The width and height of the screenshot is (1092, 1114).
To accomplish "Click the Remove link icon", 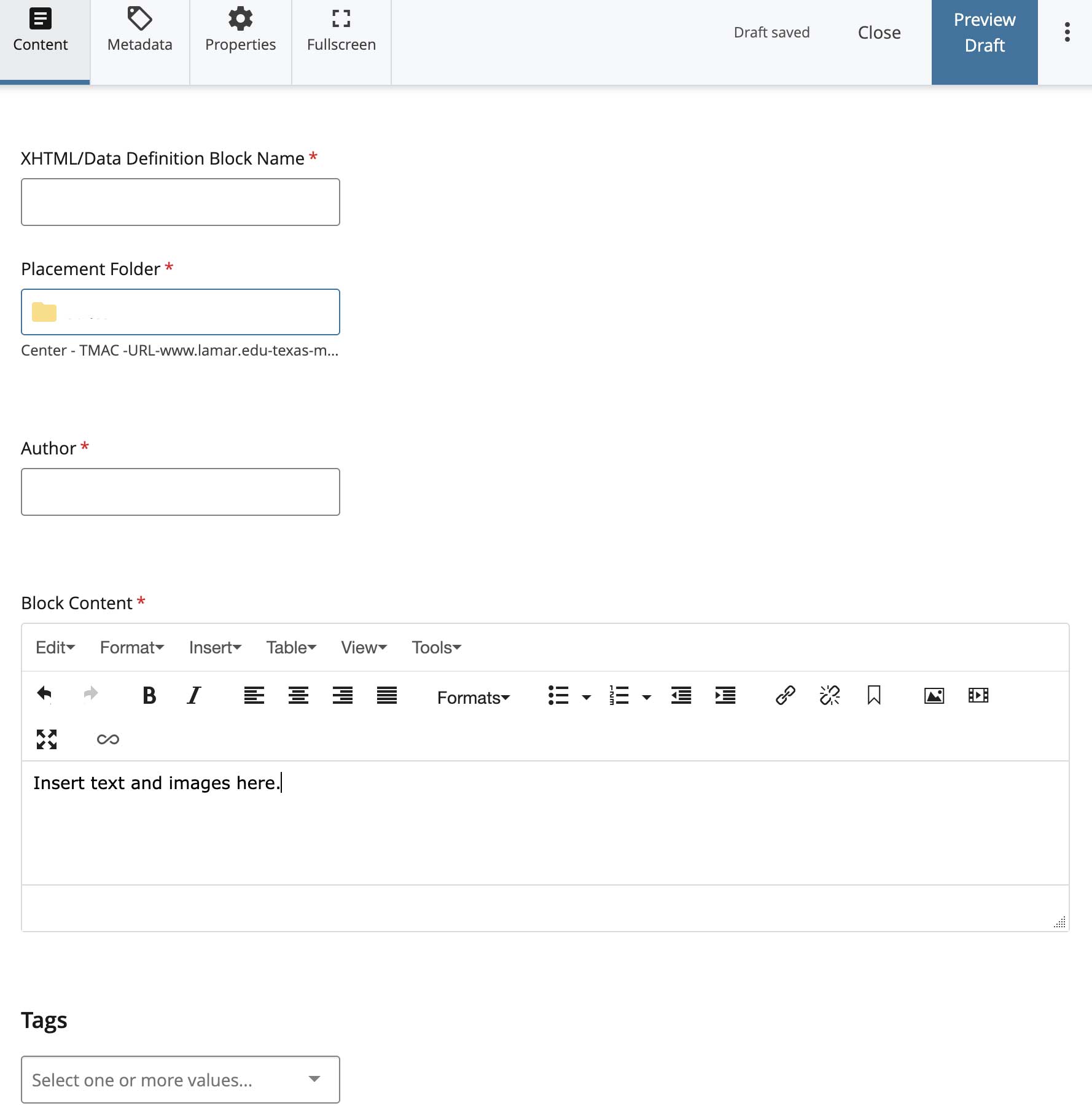I will coord(830,696).
